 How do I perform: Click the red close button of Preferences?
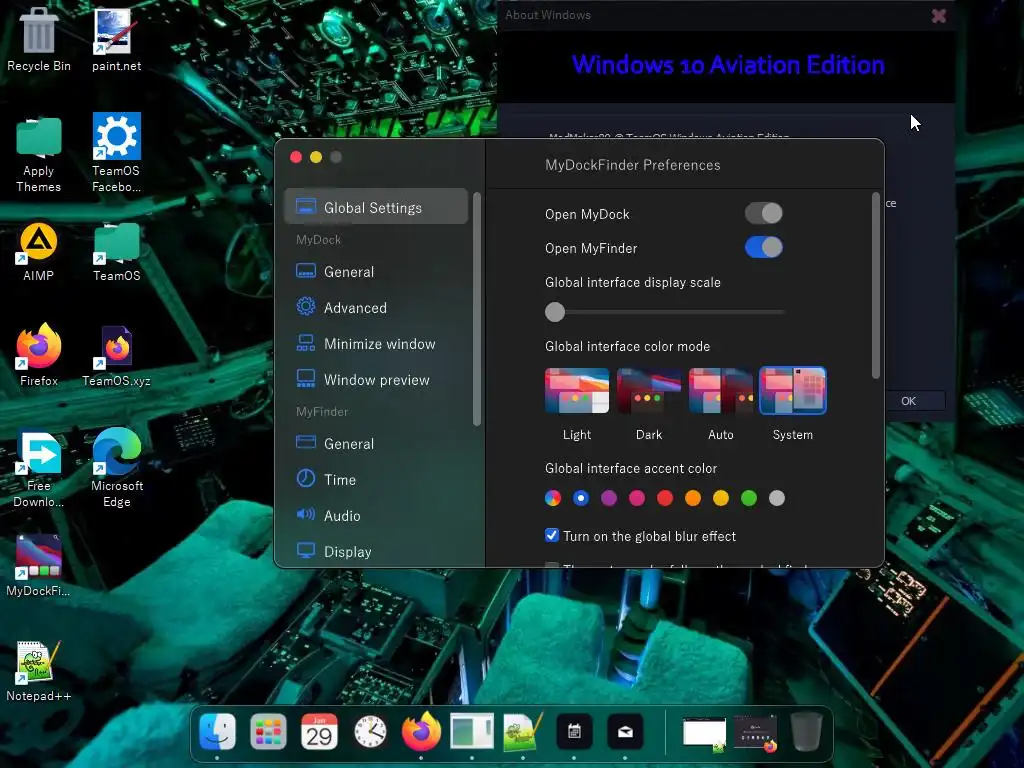296,157
